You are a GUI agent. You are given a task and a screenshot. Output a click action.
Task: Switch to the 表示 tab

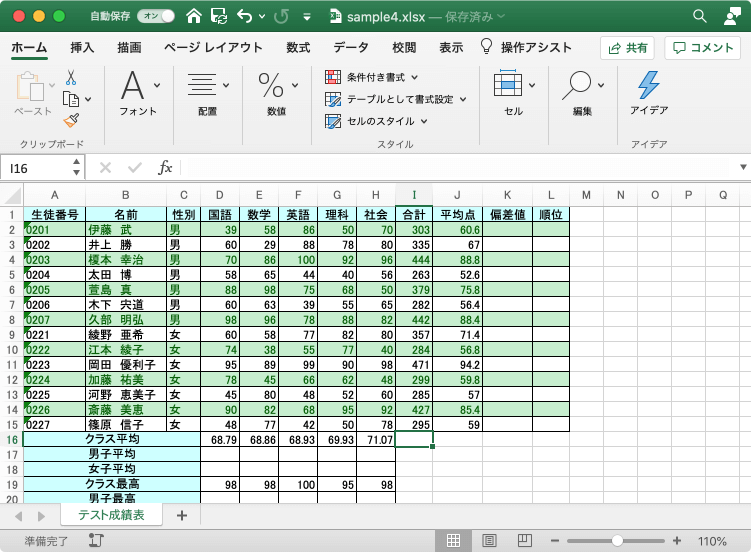tap(451, 47)
